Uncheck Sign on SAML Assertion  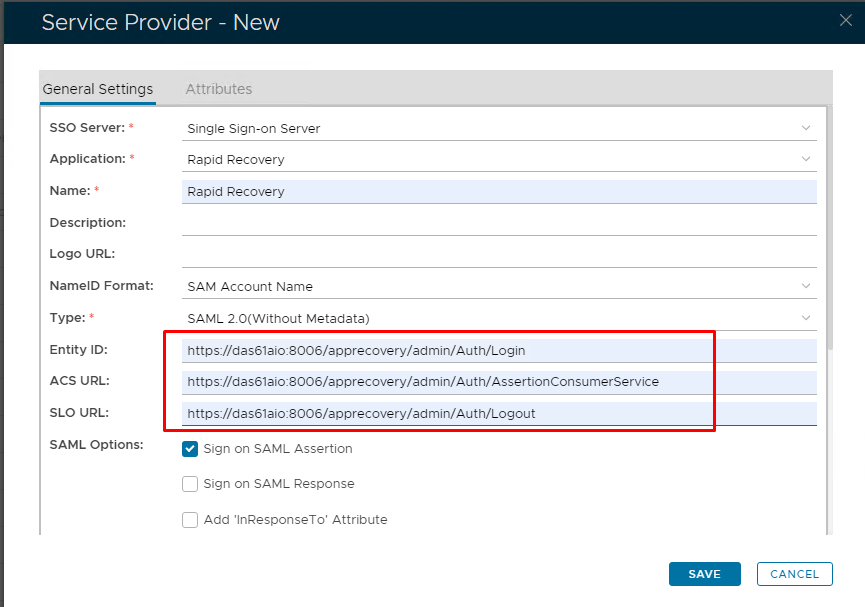pyautogui.click(x=190, y=449)
